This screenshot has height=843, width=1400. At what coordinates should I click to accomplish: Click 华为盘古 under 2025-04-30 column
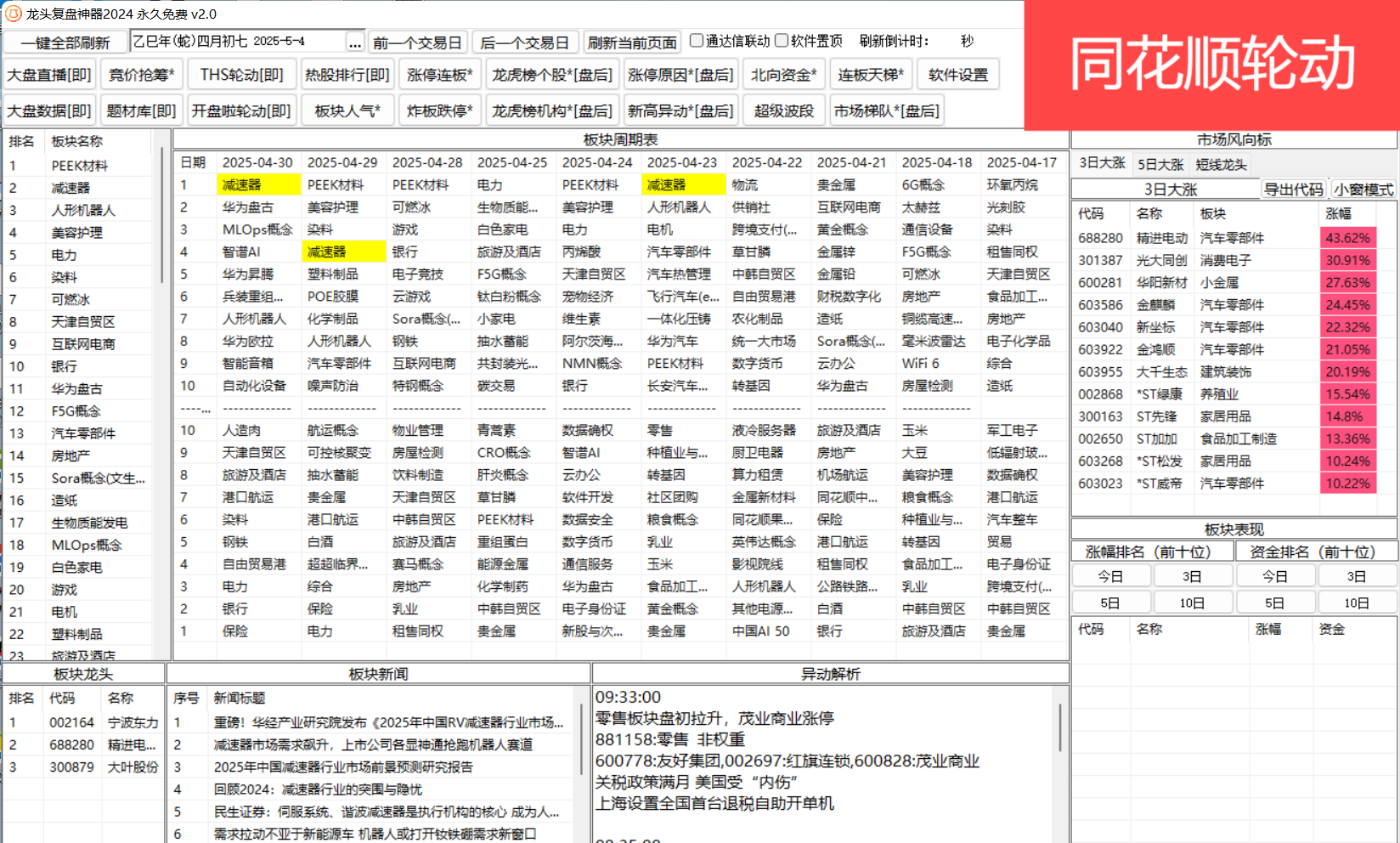click(248, 207)
